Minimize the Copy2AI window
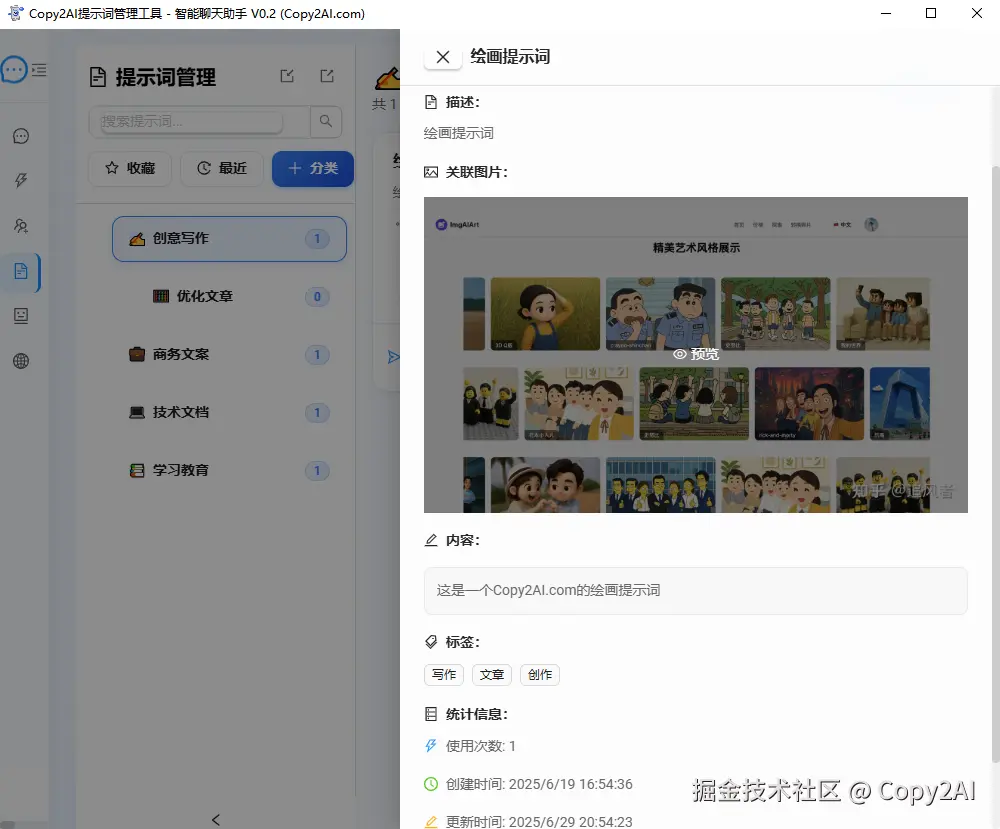 [886, 13]
